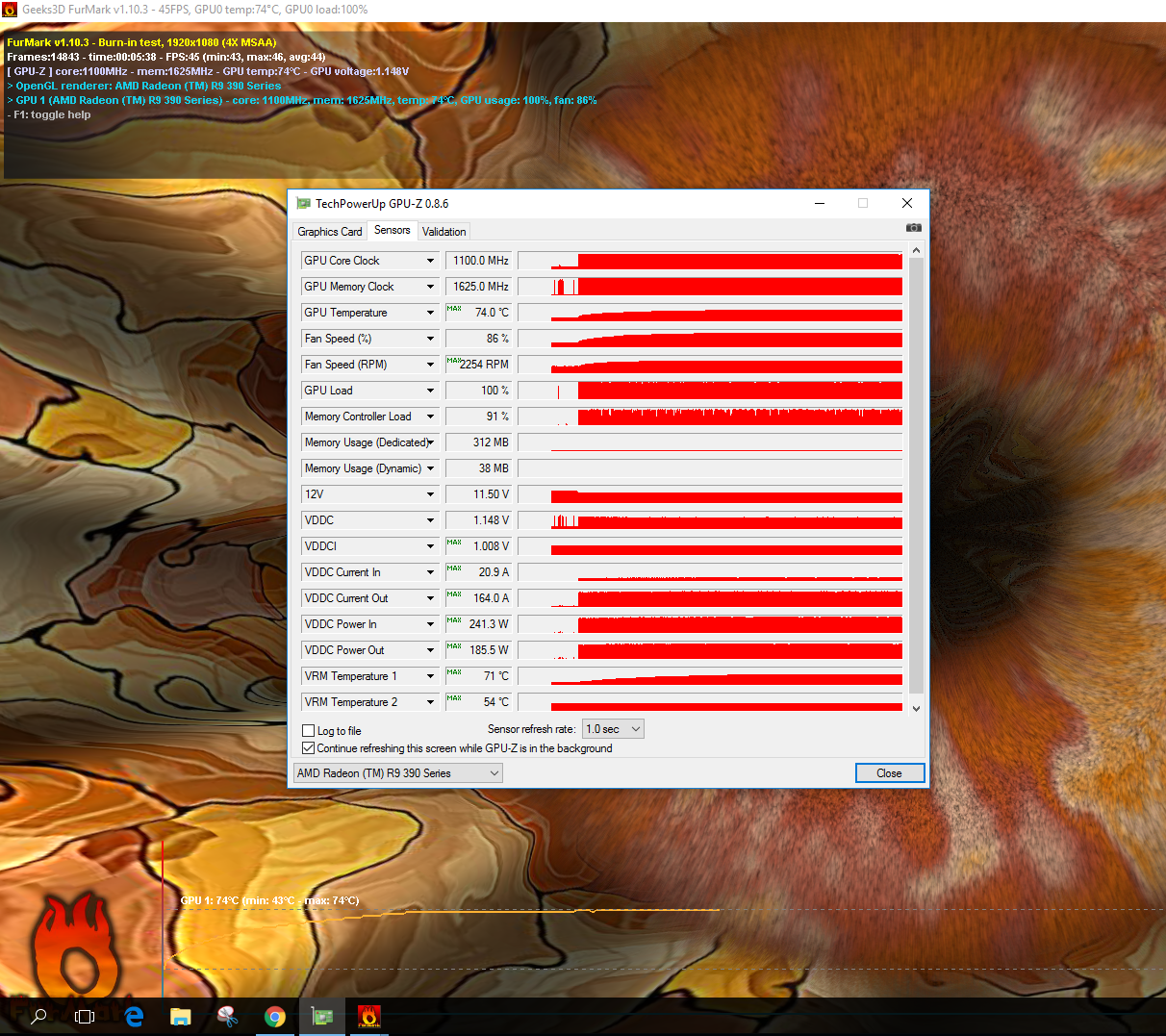
Task: Click the GPU-Z title bar app icon
Action: click(x=304, y=203)
